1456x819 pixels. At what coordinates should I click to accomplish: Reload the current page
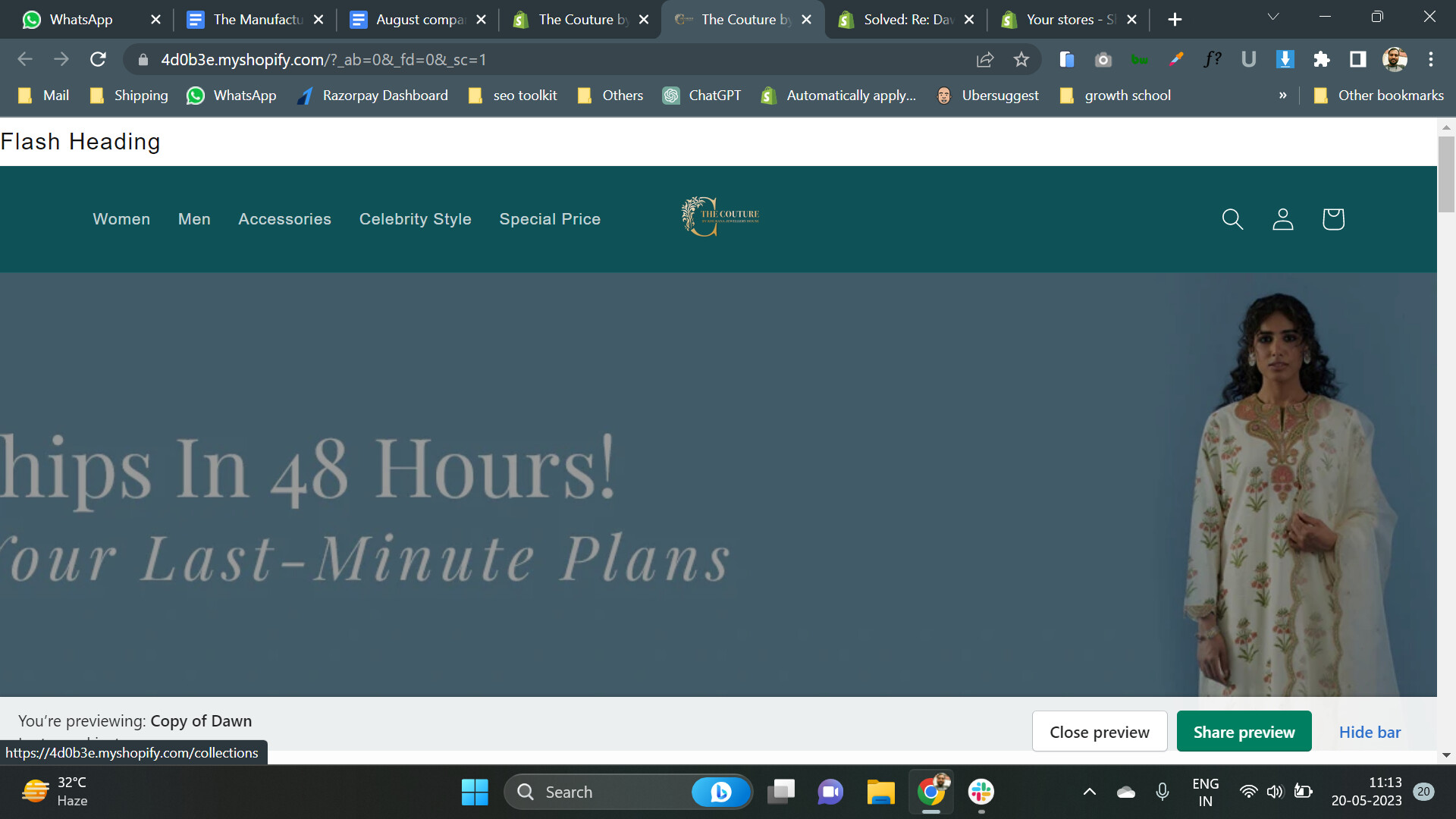(x=98, y=59)
